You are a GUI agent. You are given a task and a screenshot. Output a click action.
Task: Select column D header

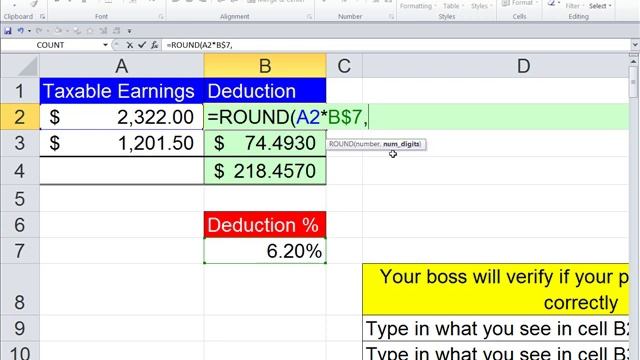click(496, 66)
